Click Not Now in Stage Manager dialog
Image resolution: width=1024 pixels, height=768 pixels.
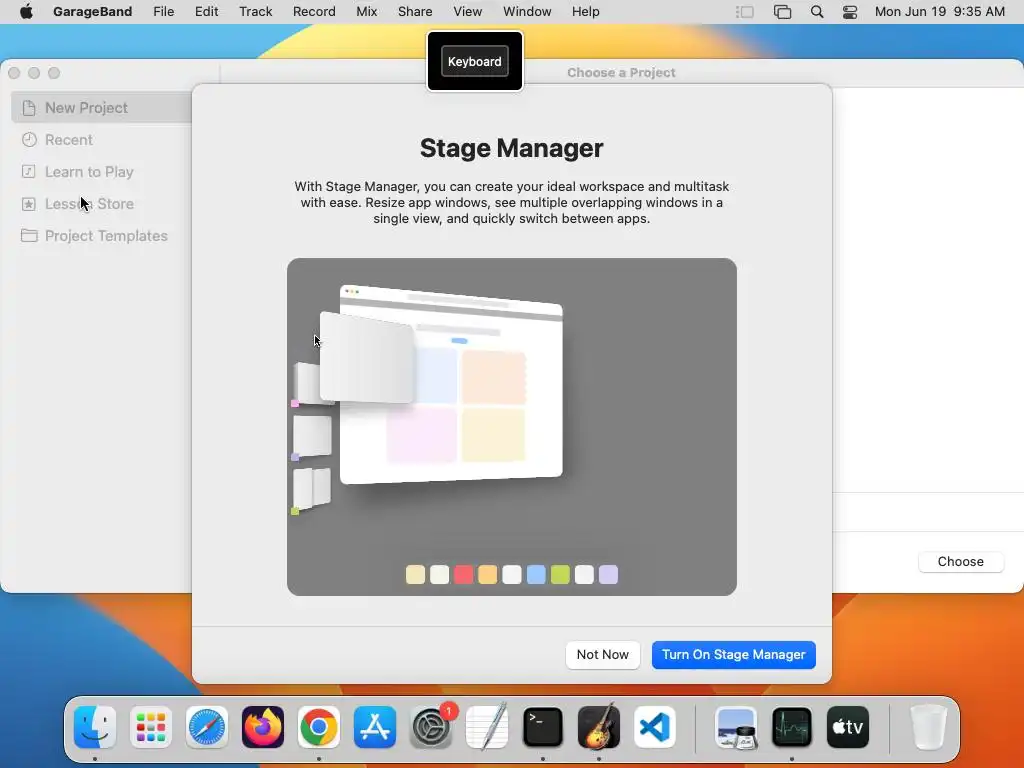603,654
